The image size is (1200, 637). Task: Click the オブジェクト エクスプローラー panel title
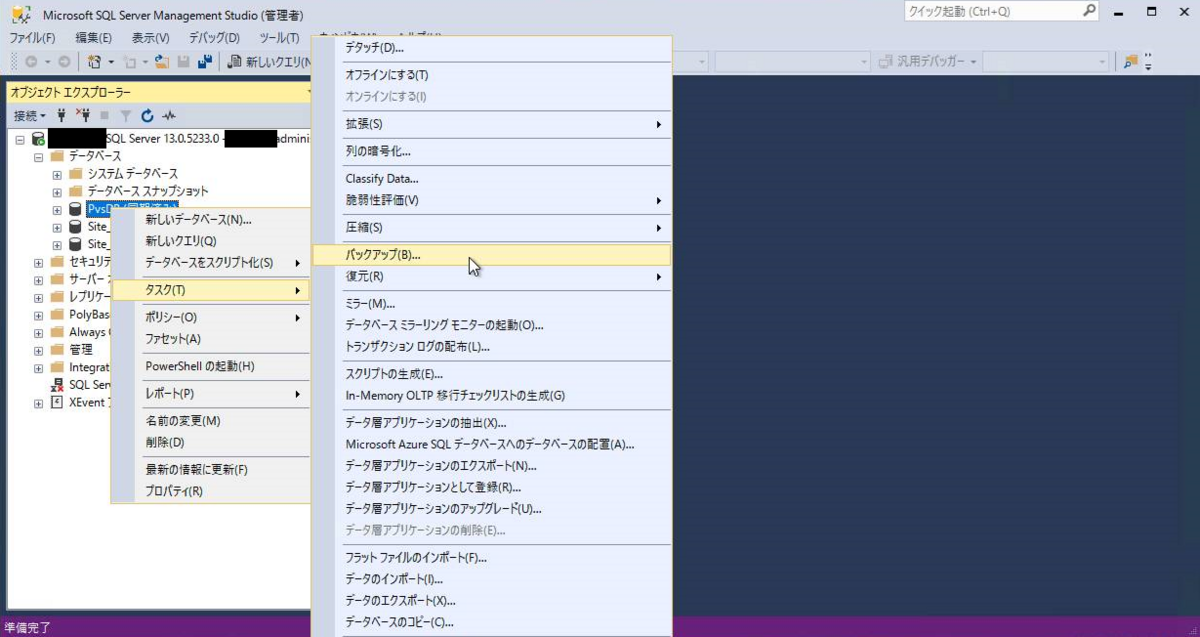tap(70, 91)
